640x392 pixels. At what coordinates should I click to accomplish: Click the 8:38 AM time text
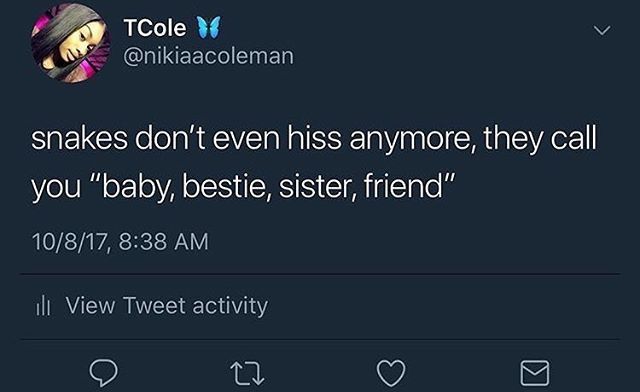(x=164, y=241)
